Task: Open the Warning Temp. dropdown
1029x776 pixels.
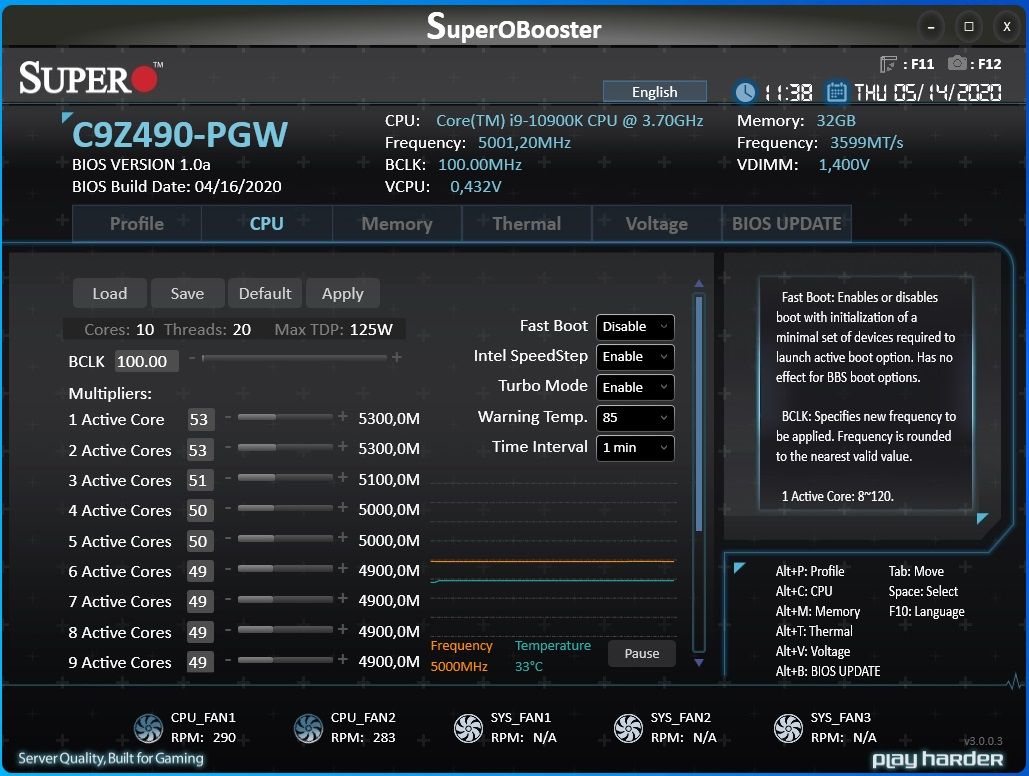Action: coord(635,418)
